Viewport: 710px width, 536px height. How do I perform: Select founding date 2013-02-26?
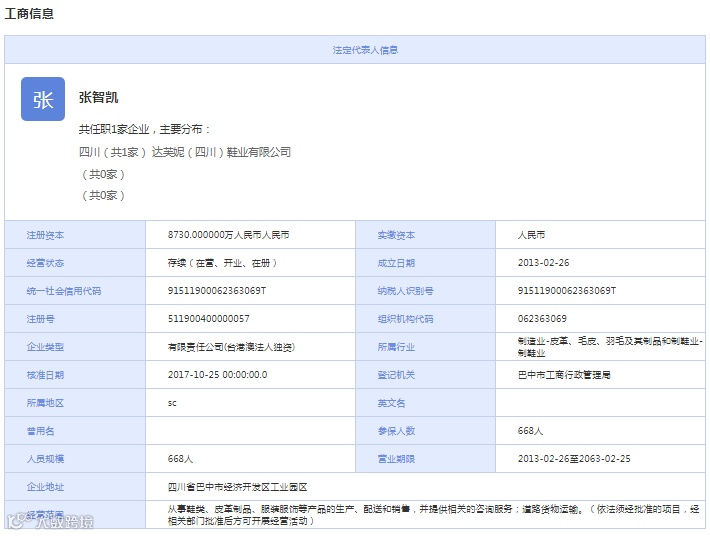(543, 263)
